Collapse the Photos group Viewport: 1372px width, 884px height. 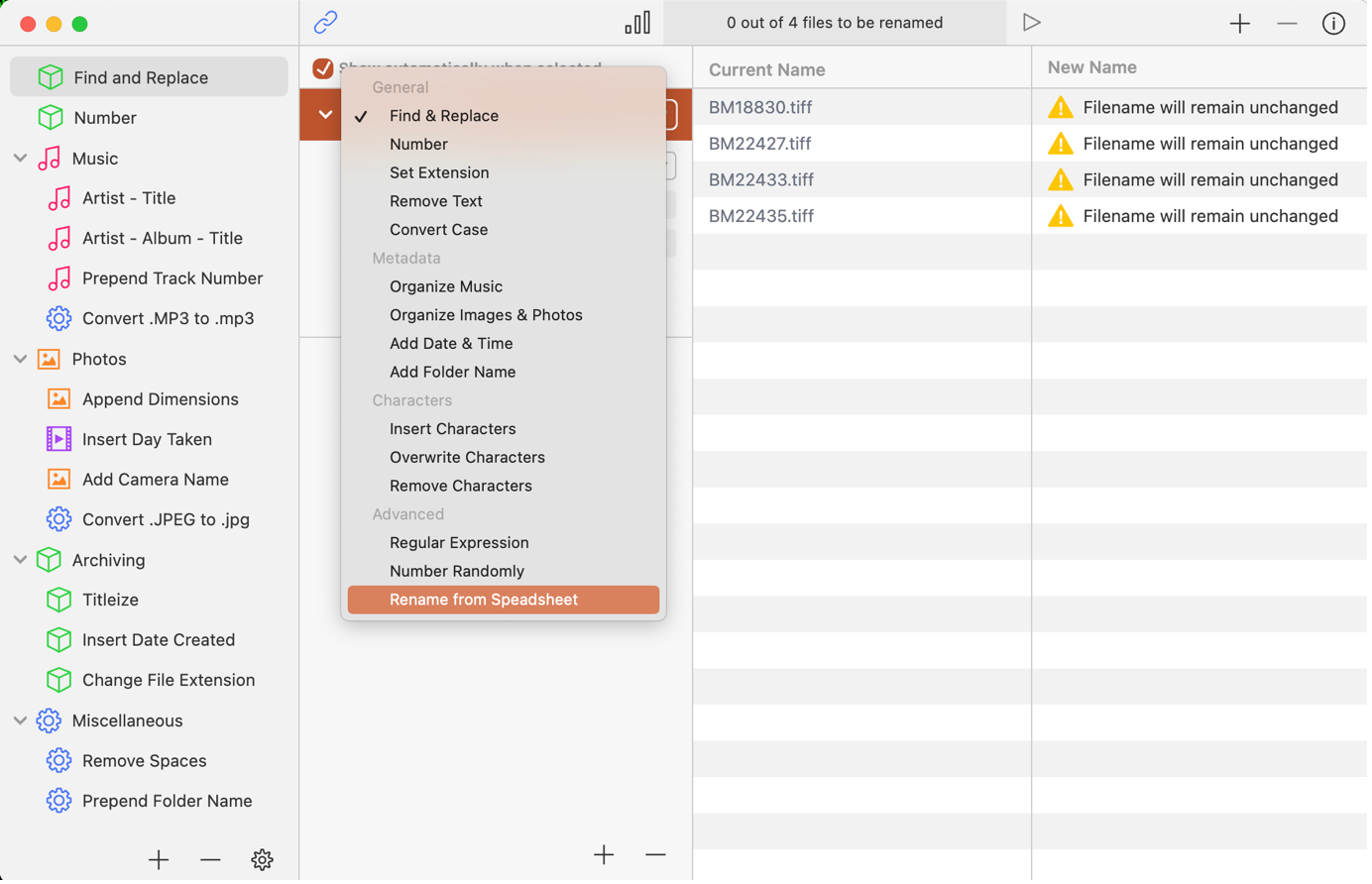click(20, 360)
